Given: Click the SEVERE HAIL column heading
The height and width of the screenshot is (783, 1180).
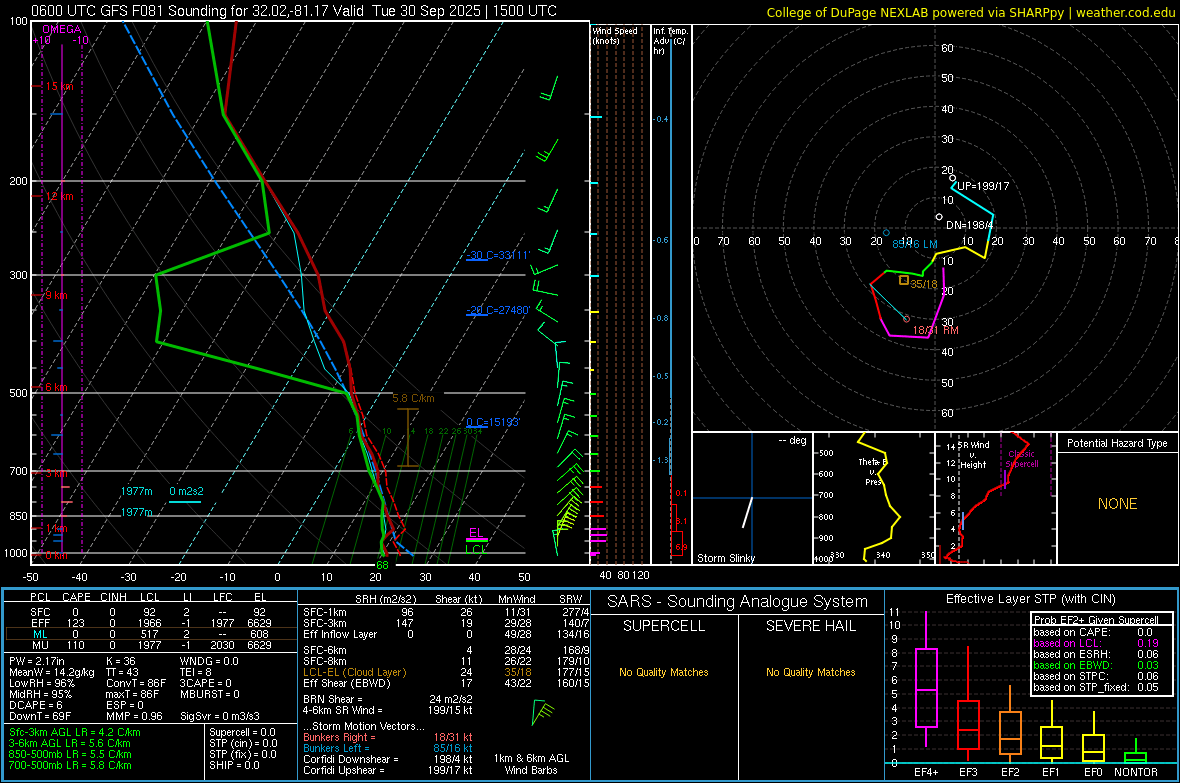Looking at the screenshot, I should click(x=810, y=626).
